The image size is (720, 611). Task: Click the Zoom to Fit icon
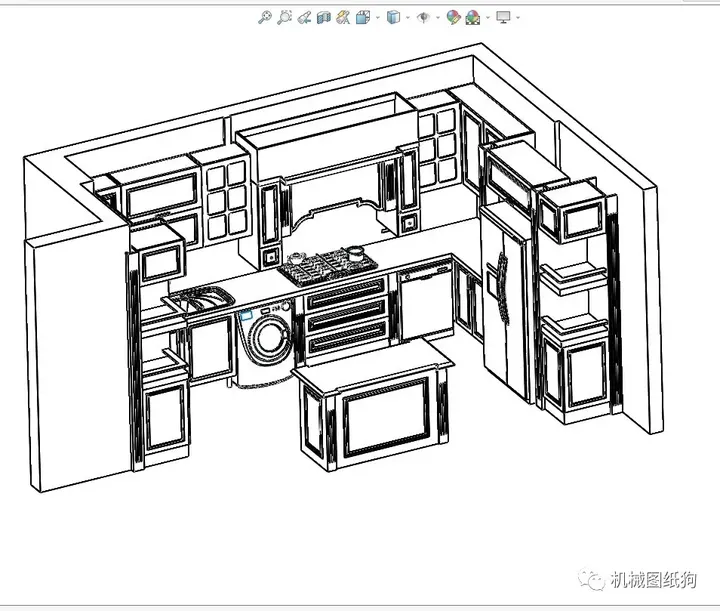[264, 17]
